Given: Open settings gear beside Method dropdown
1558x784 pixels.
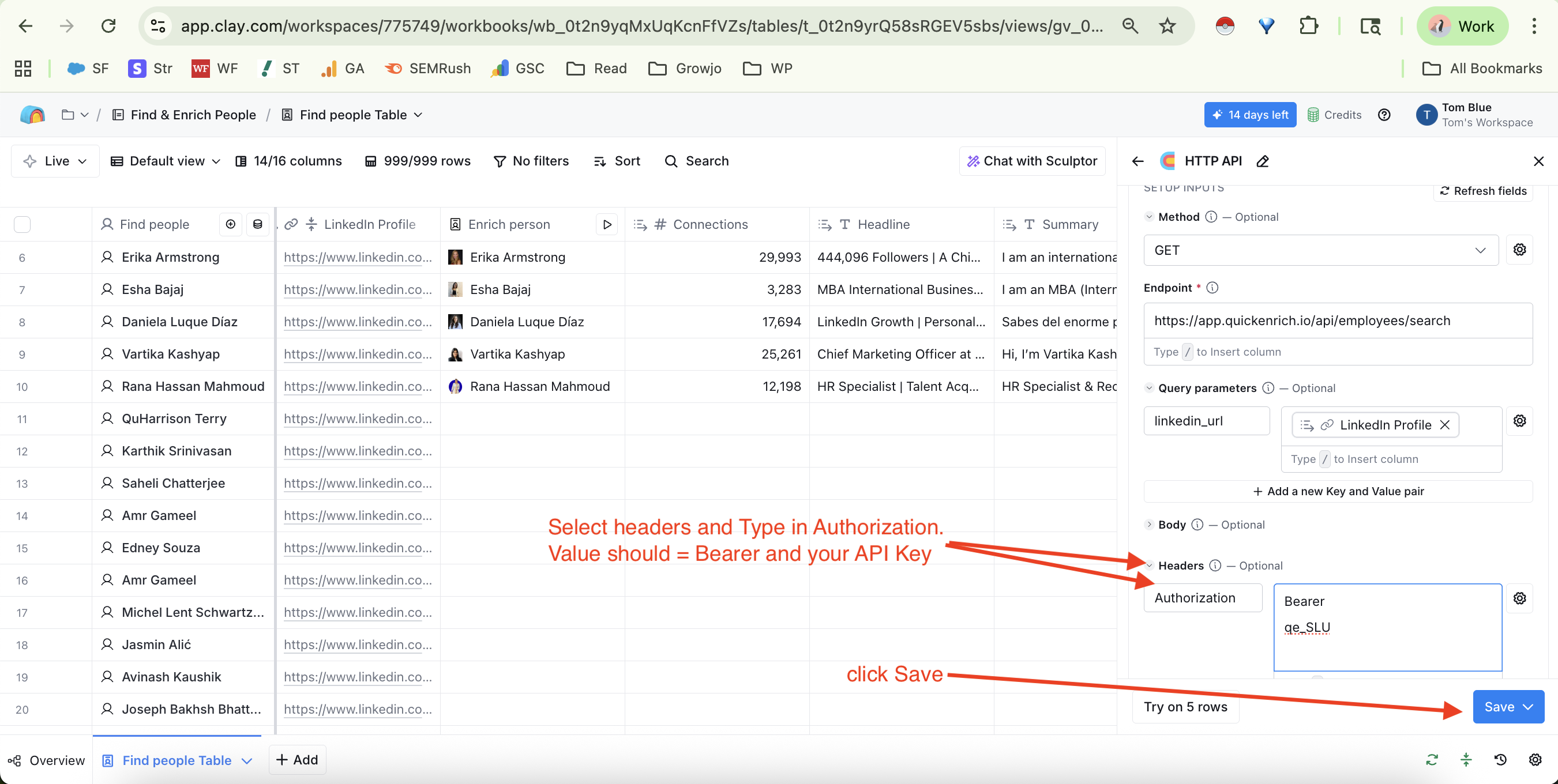Looking at the screenshot, I should pyautogui.click(x=1519, y=250).
